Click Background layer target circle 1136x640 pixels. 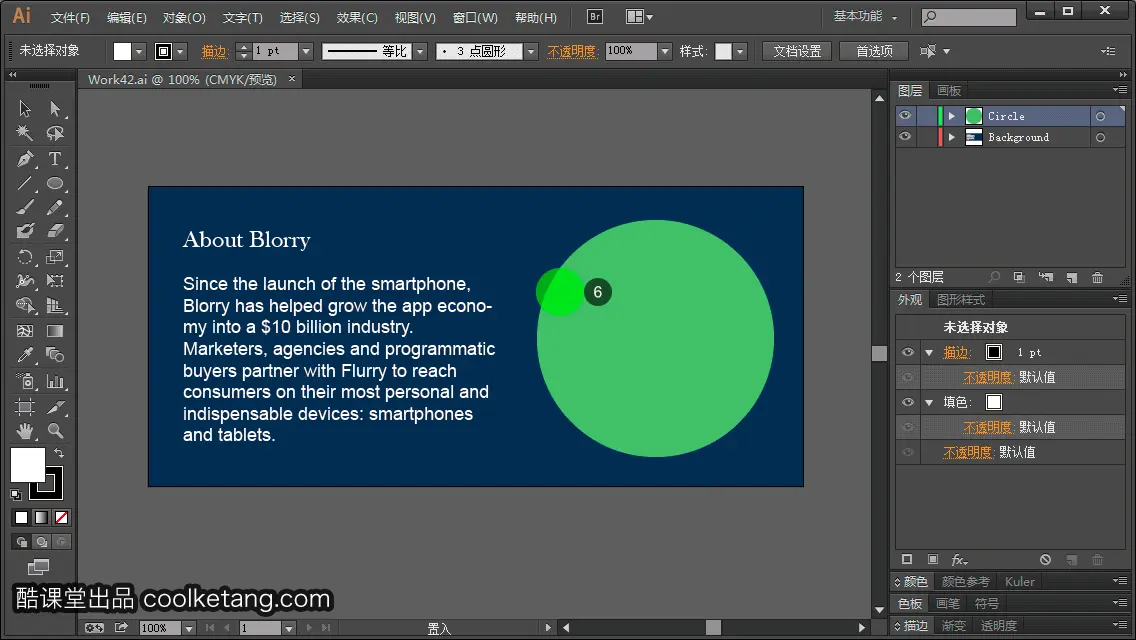click(1100, 137)
